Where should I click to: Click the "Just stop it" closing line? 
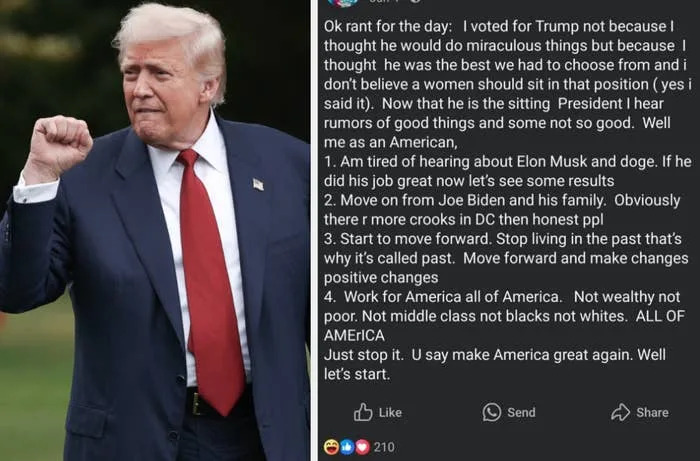coord(495,364)
